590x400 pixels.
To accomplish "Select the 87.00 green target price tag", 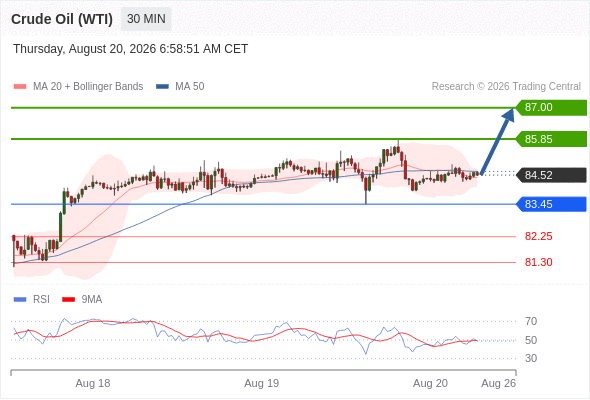I will (551, 108).
